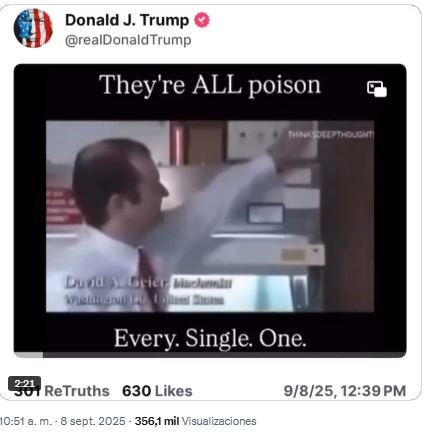Click the Donald J. Trump display name
425x433 pixels.
click(x=127, y=20)
